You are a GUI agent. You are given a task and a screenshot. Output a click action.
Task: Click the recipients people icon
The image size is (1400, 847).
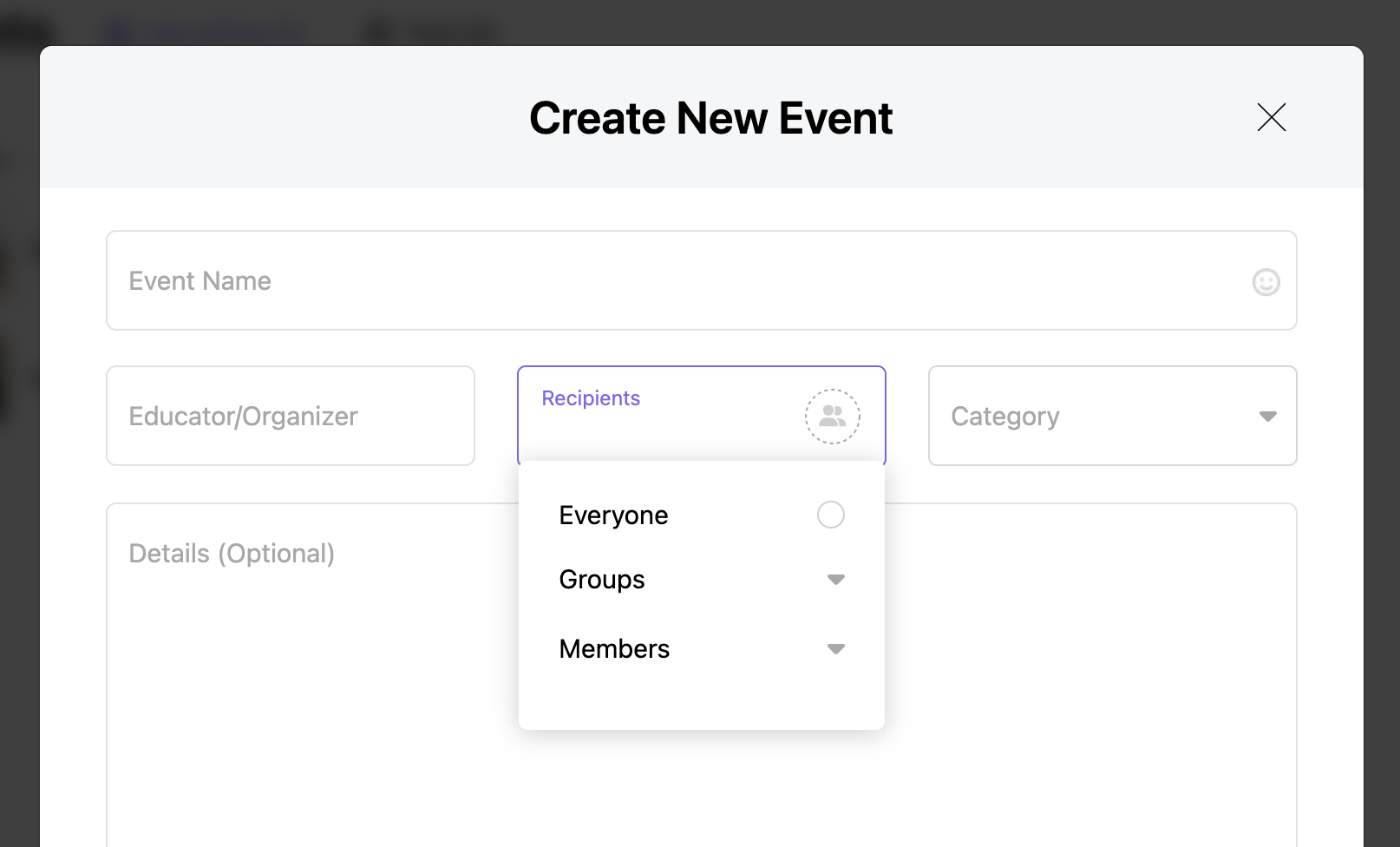pyautogui.click(x=832, y=417)
